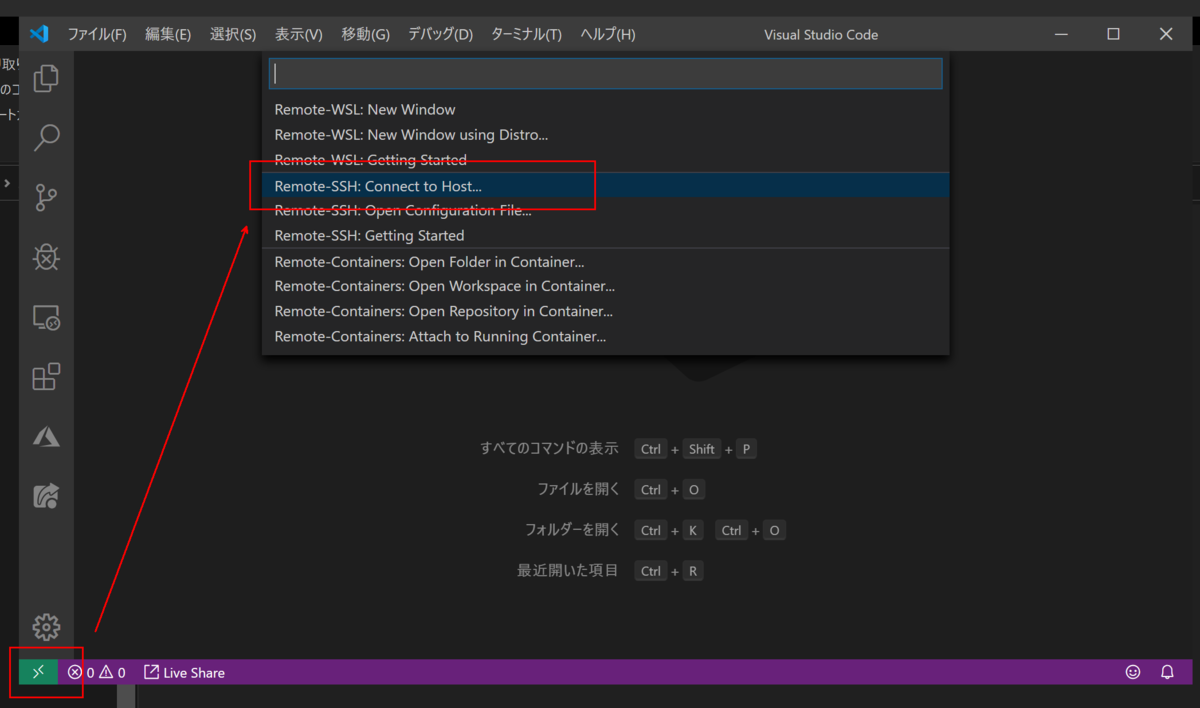Open the Explorer view in activity bar
The width and height of the screenshot is (1200, 708).
(46, 78)
